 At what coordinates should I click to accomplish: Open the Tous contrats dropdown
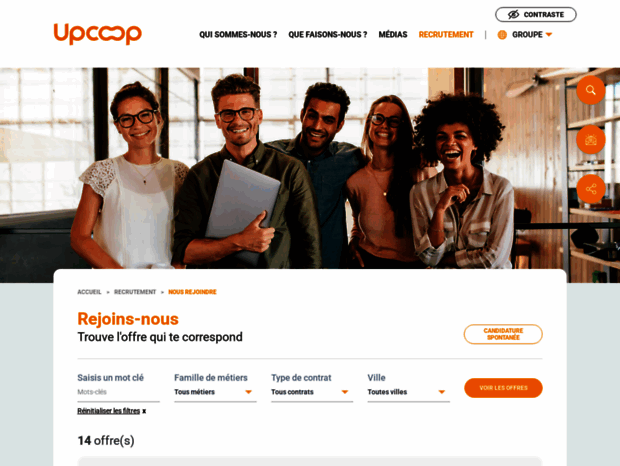pos(312,392)
